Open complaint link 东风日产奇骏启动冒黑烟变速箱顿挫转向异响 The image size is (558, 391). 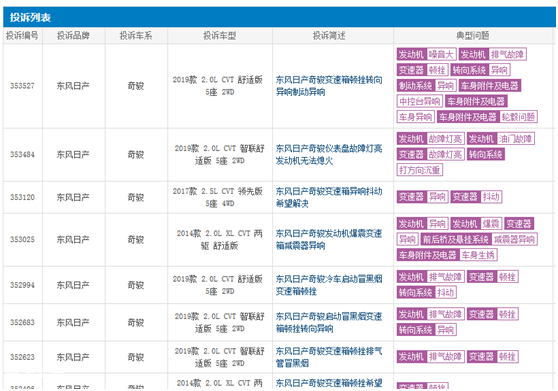pyautogui.click(x=329, y=322)
